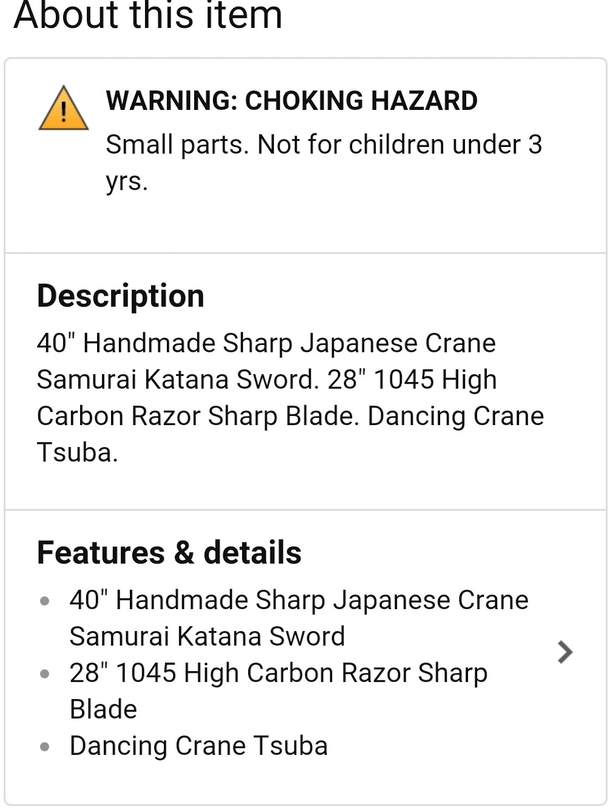Click first bullet dot in features list
Viewport: 610px width, 812px height.
[x=45, y=601]
